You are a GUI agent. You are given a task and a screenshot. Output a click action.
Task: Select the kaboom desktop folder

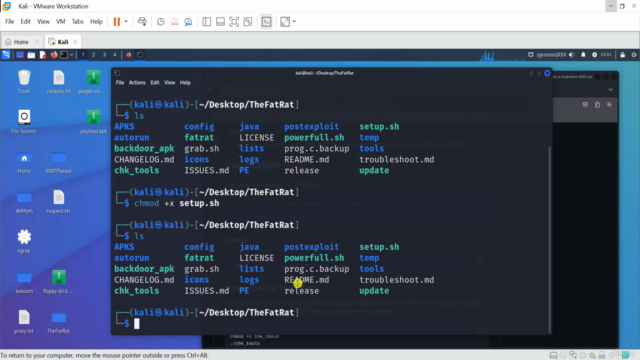[x=24, y=282]
